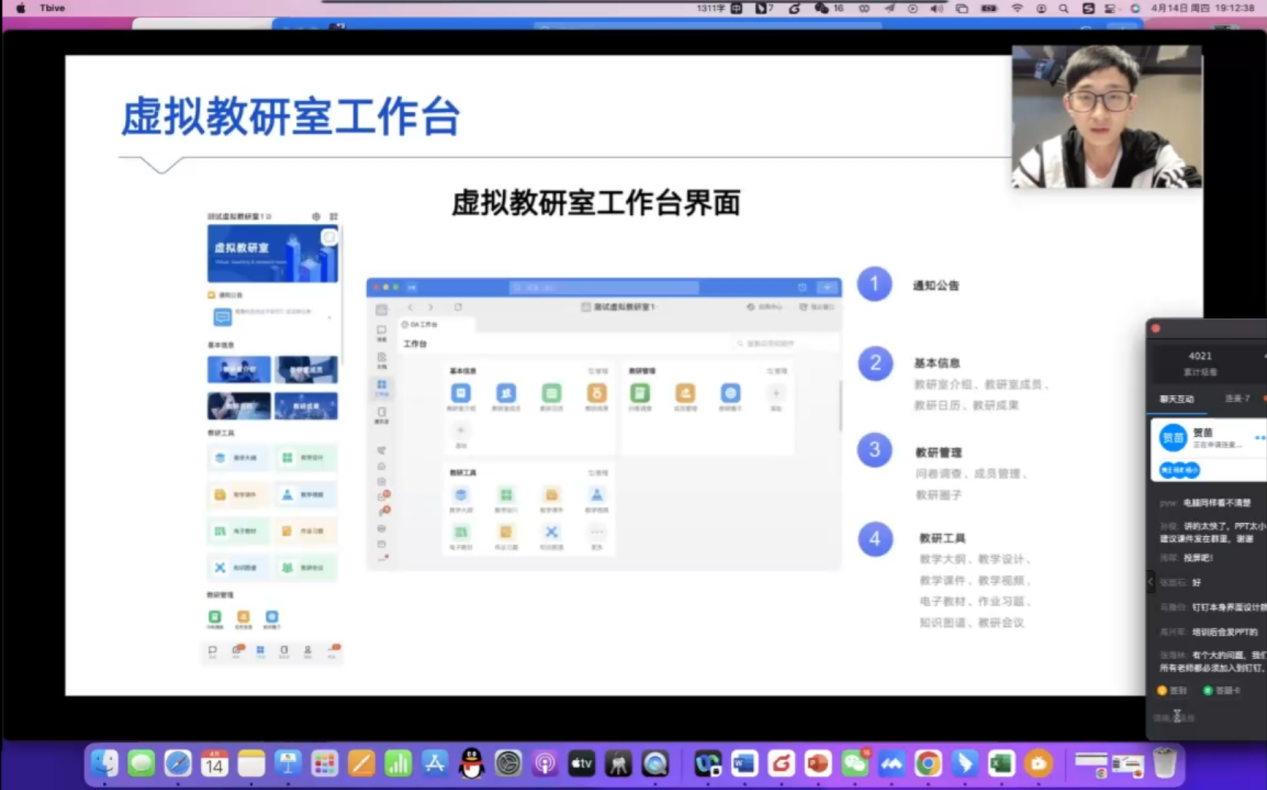Open the three-dot menu beside 贺苗
This screenshot has width=1267, height=790.
point(1259,438)
